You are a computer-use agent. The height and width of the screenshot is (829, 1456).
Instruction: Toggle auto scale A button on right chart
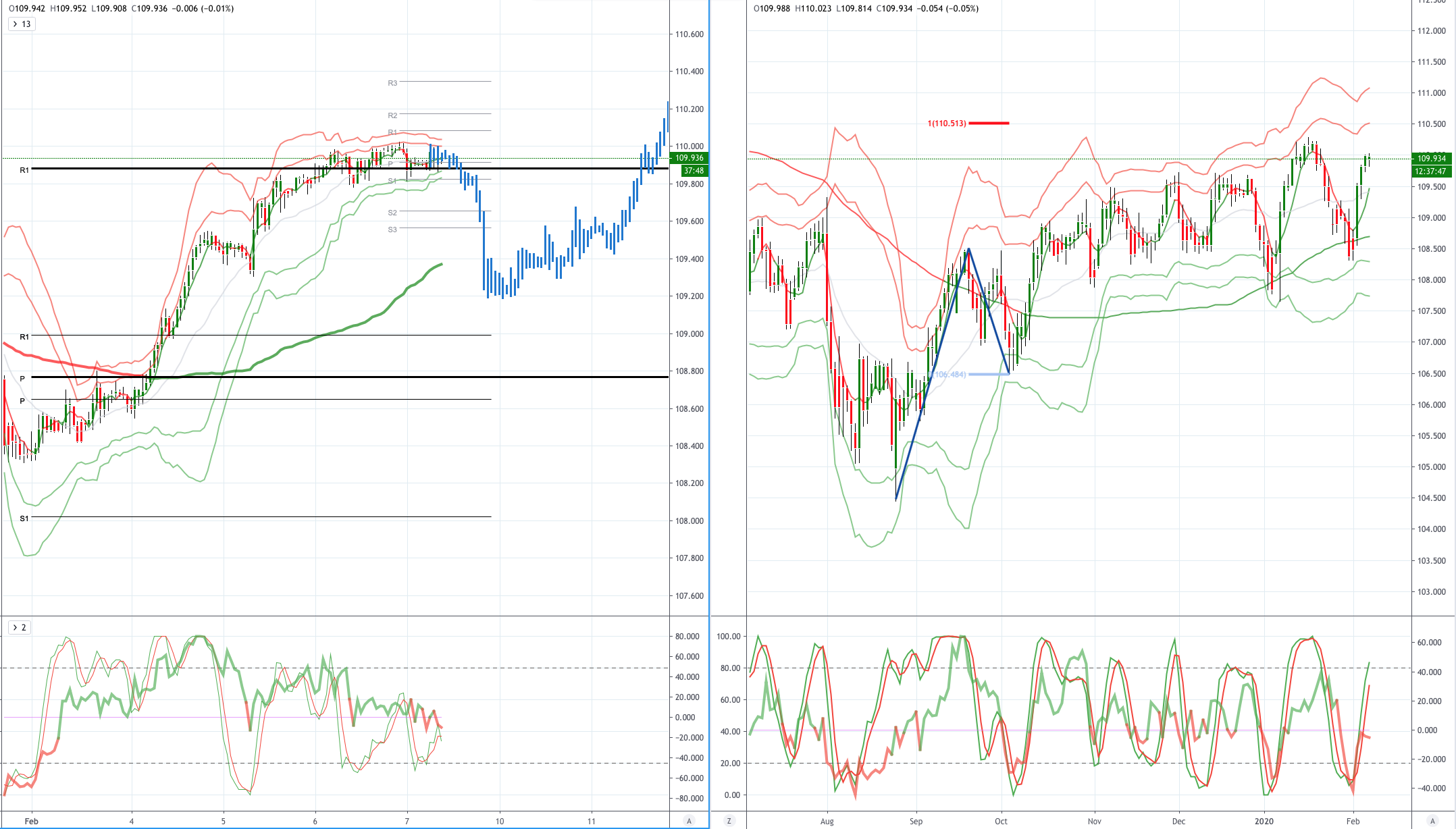pyautogui.click(x=1433, y=820)
